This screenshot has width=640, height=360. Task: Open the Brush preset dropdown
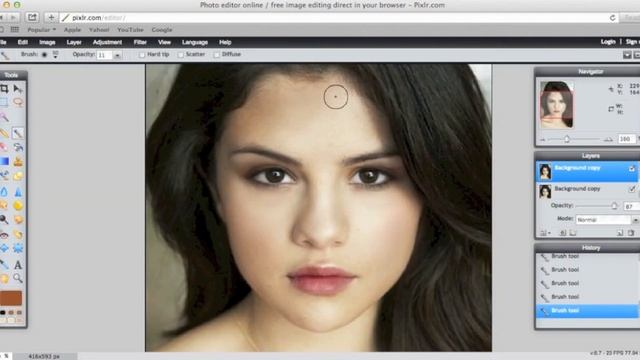point(55,54)
